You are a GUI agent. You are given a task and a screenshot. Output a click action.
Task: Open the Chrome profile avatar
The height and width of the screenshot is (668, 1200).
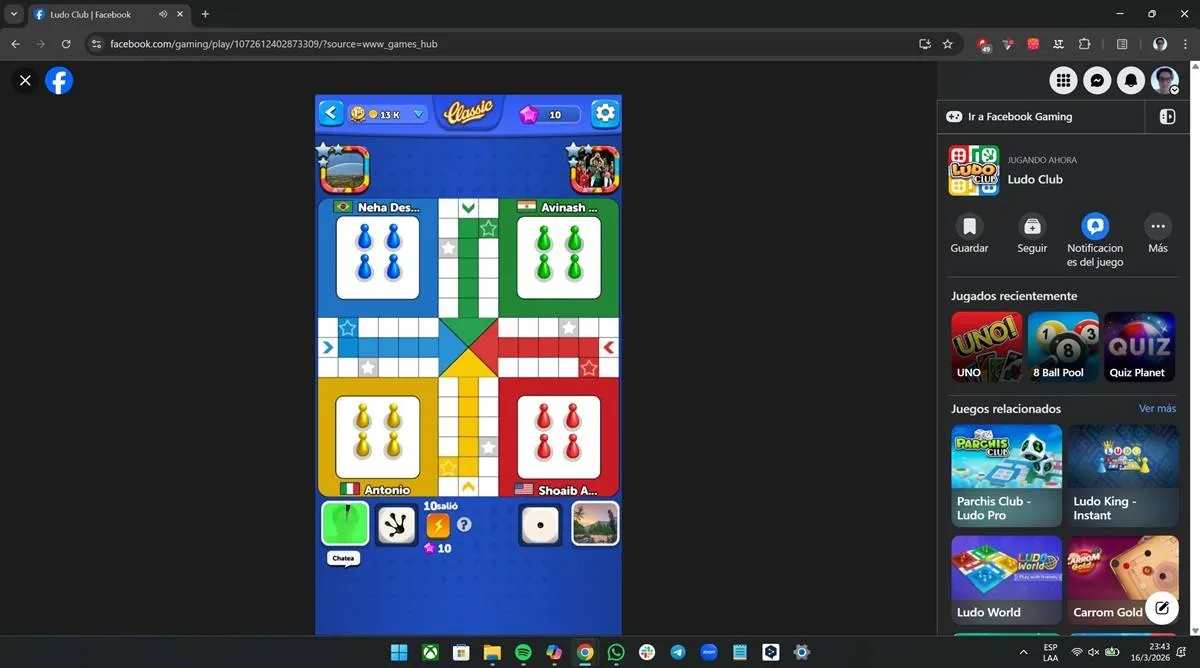coord(1160,44)
